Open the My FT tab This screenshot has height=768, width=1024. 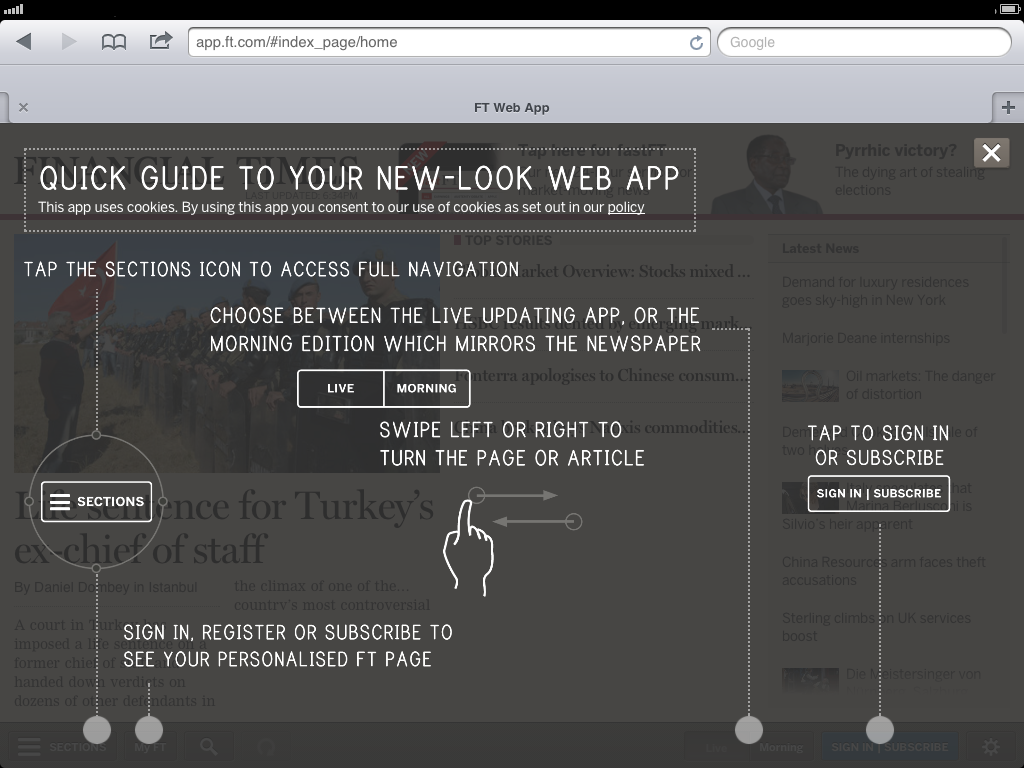pos(151,747)
